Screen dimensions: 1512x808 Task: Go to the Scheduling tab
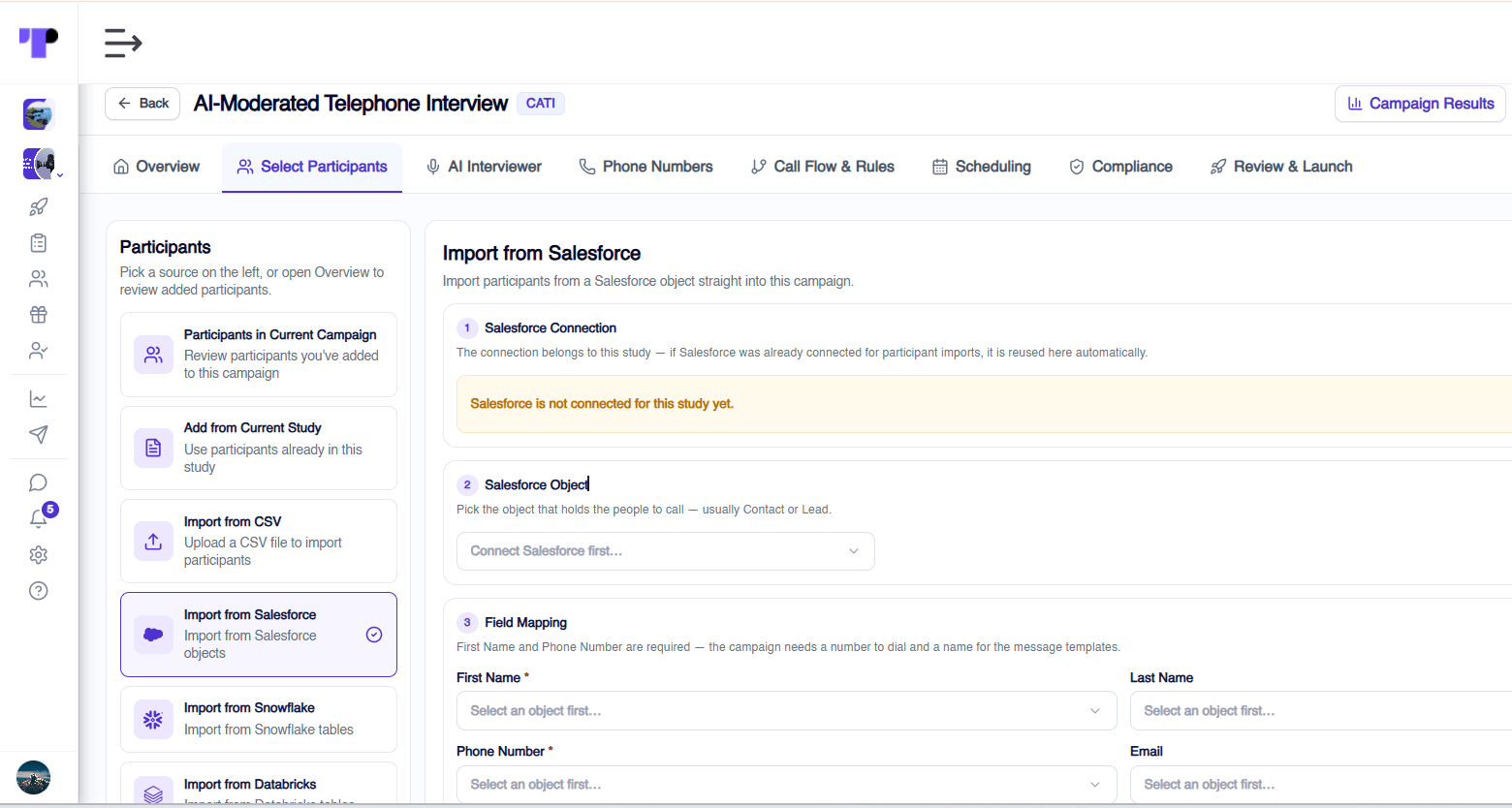tap(982, 167)
